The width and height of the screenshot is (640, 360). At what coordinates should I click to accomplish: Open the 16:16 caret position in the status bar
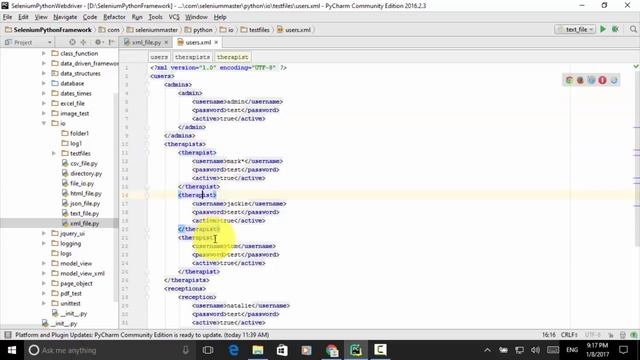coord(549,335)
